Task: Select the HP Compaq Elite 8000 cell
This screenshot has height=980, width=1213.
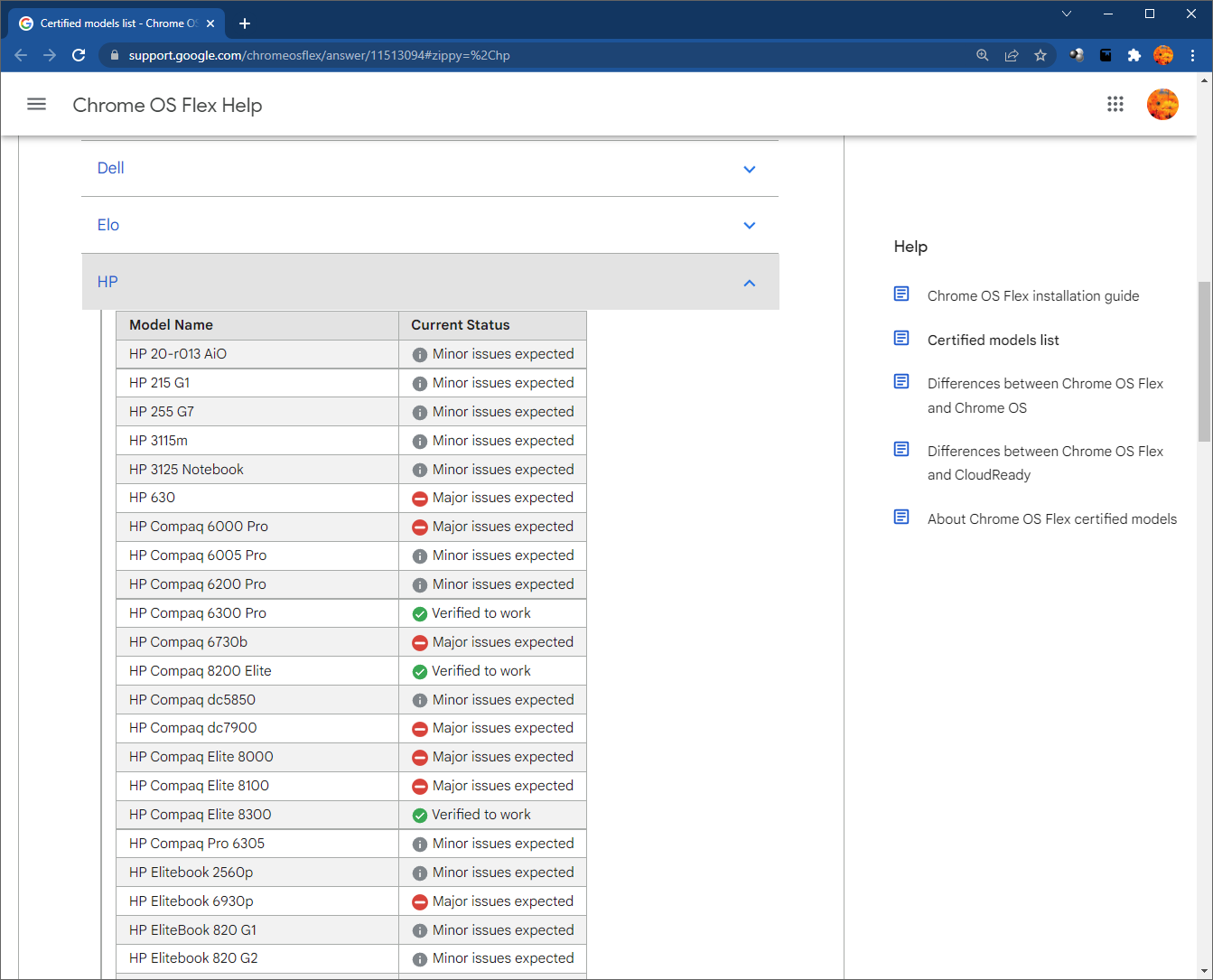Action: tap(257, 757)
